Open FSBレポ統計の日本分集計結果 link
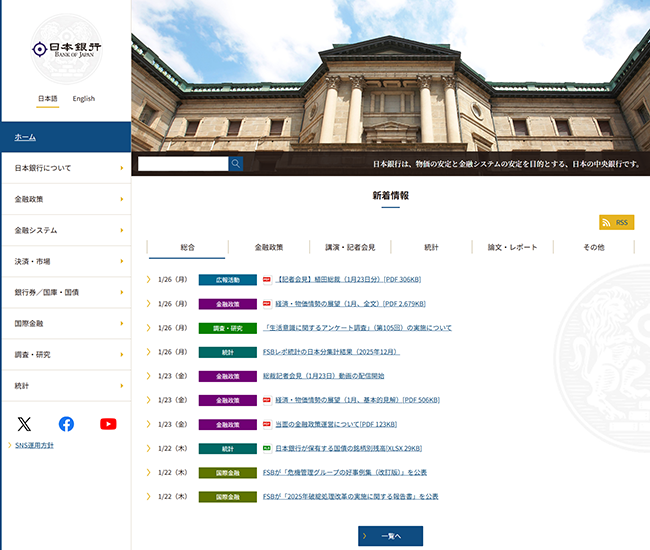Image resolution: width=650 pixels, height=550 pixels. (331, 352)
